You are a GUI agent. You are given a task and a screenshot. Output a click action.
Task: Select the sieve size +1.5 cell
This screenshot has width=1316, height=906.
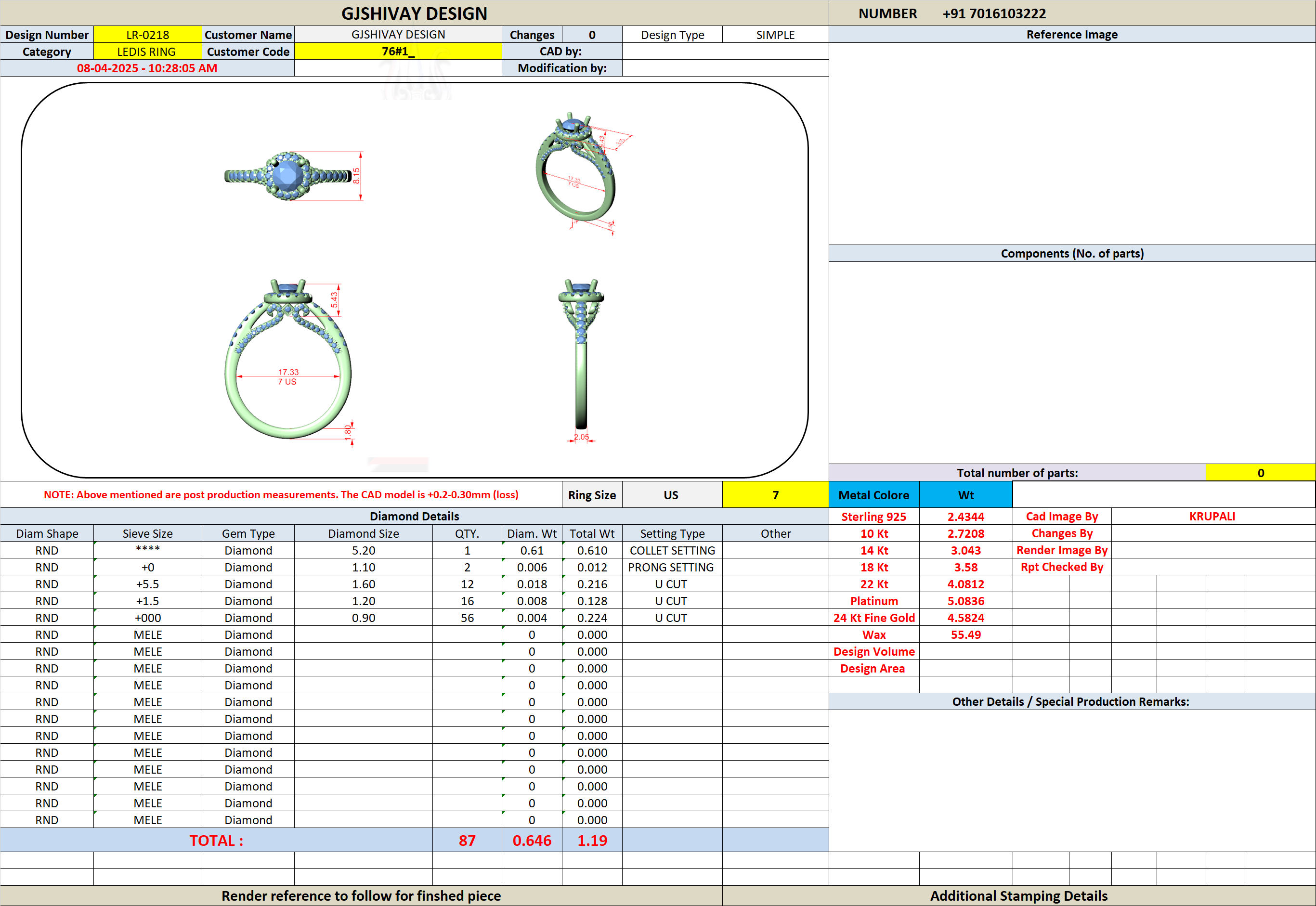pos(148,601)
